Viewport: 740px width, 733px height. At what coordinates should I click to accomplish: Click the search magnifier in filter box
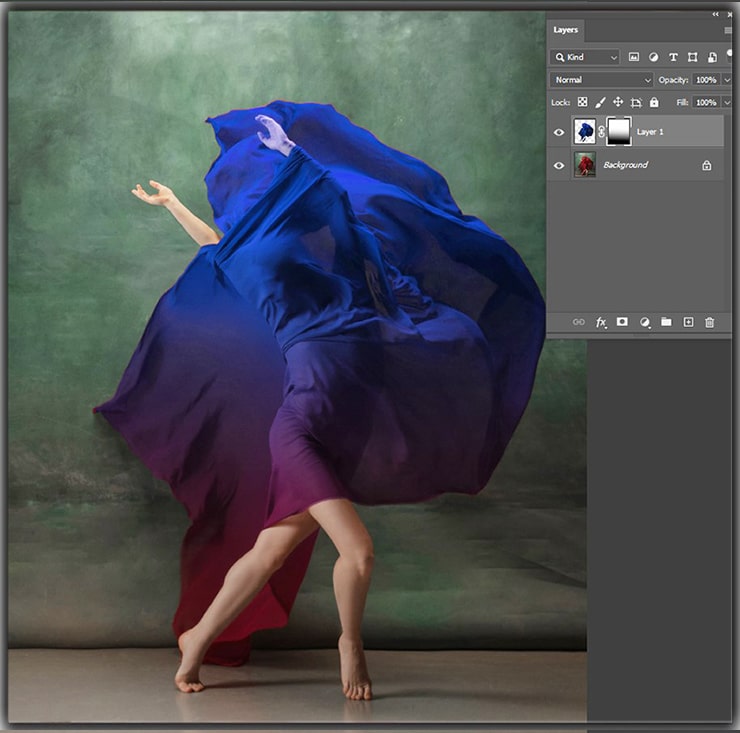(x=560, y=57)
